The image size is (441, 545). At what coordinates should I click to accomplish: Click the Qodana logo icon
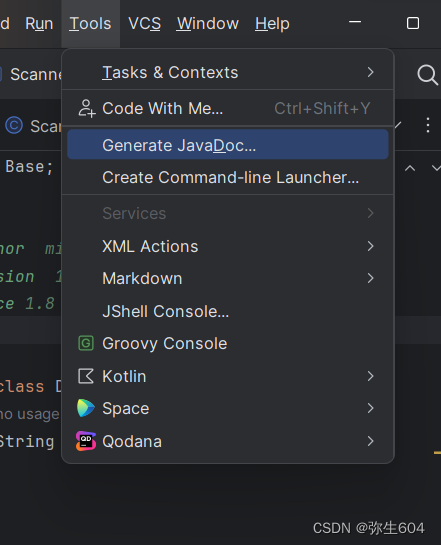pos(86,441)
